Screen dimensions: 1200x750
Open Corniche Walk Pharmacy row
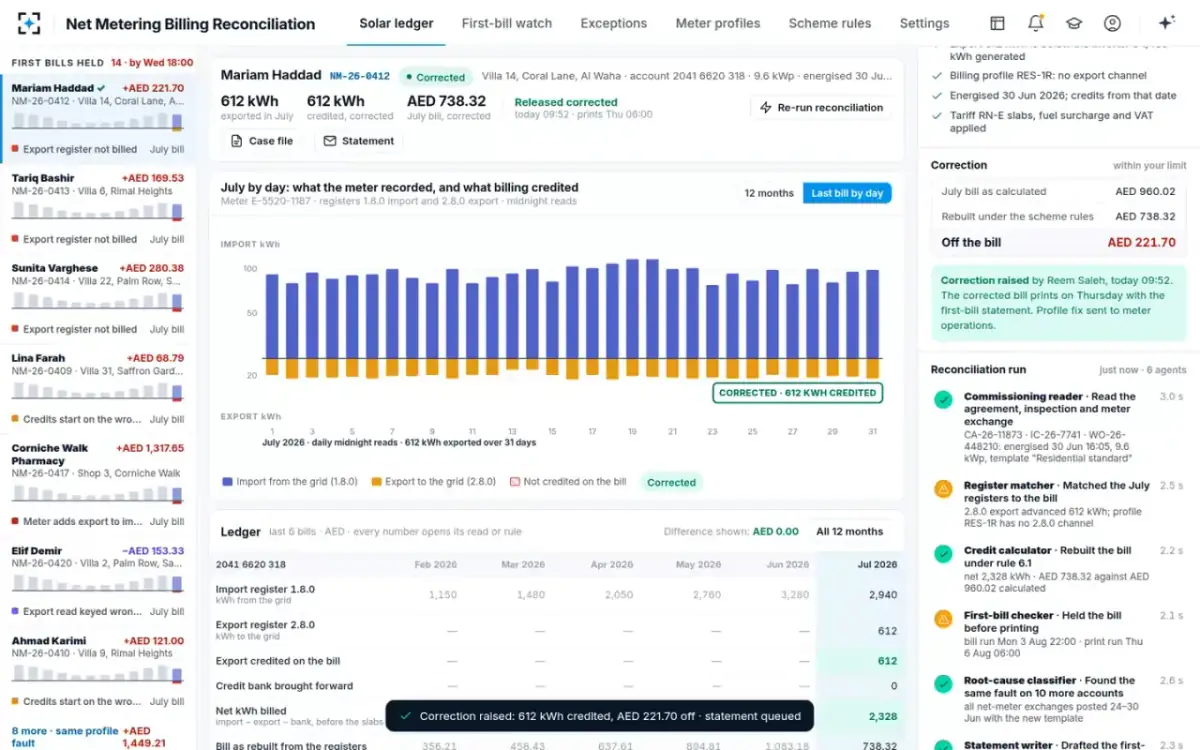(x=98, y=484)
